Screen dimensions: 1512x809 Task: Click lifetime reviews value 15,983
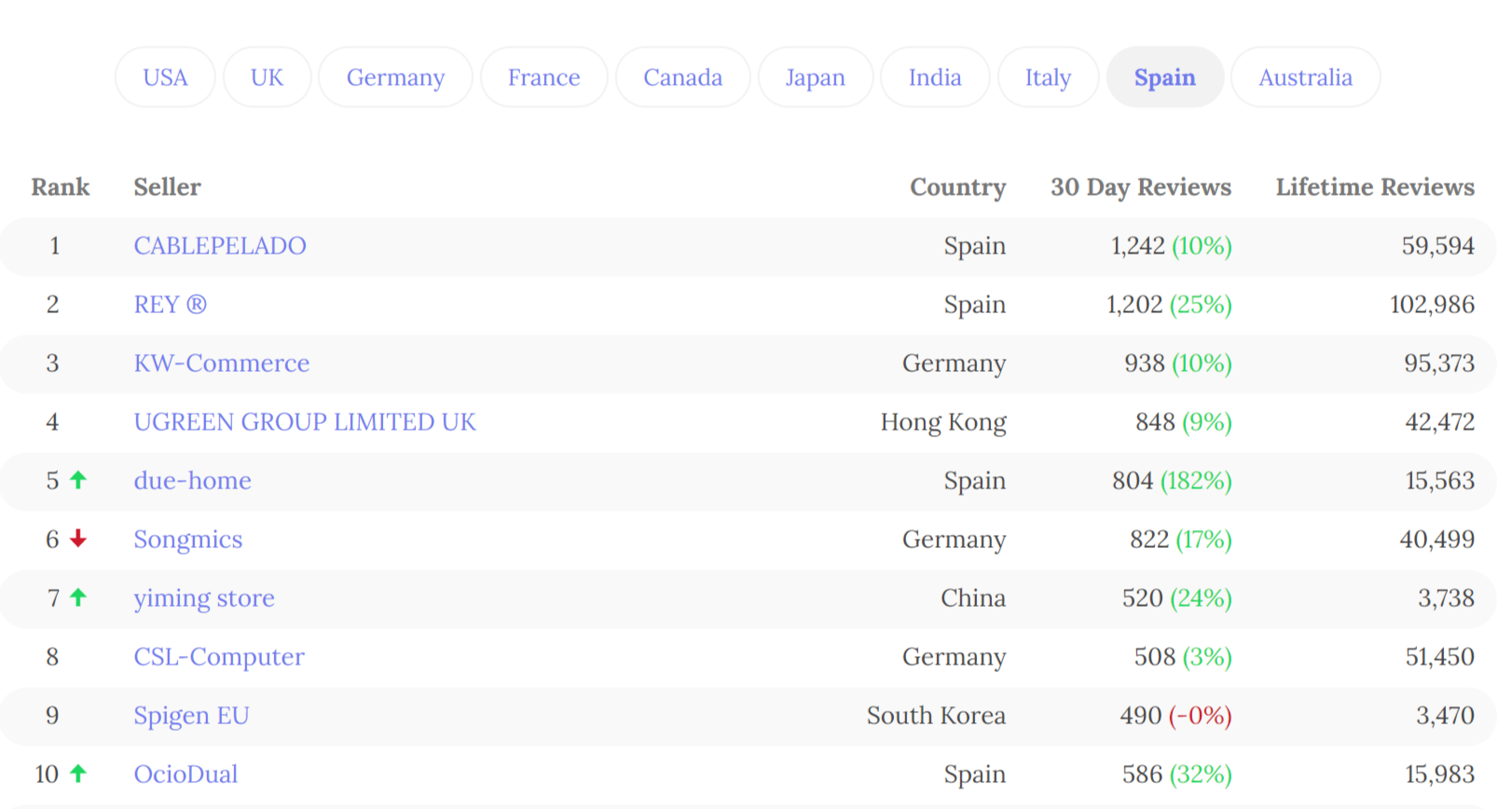coord(1440,775)
